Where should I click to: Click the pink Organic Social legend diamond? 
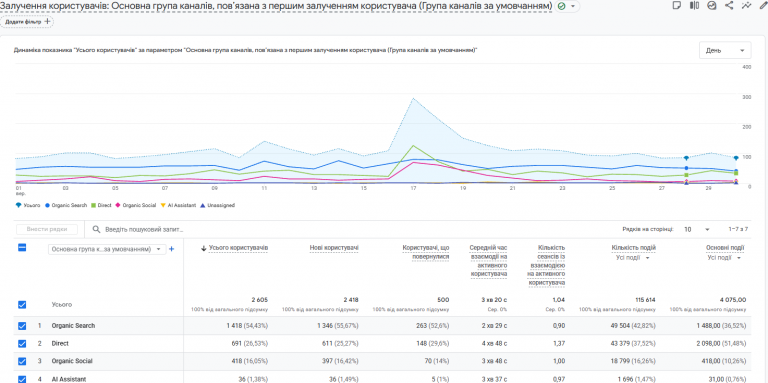point(118,205)
